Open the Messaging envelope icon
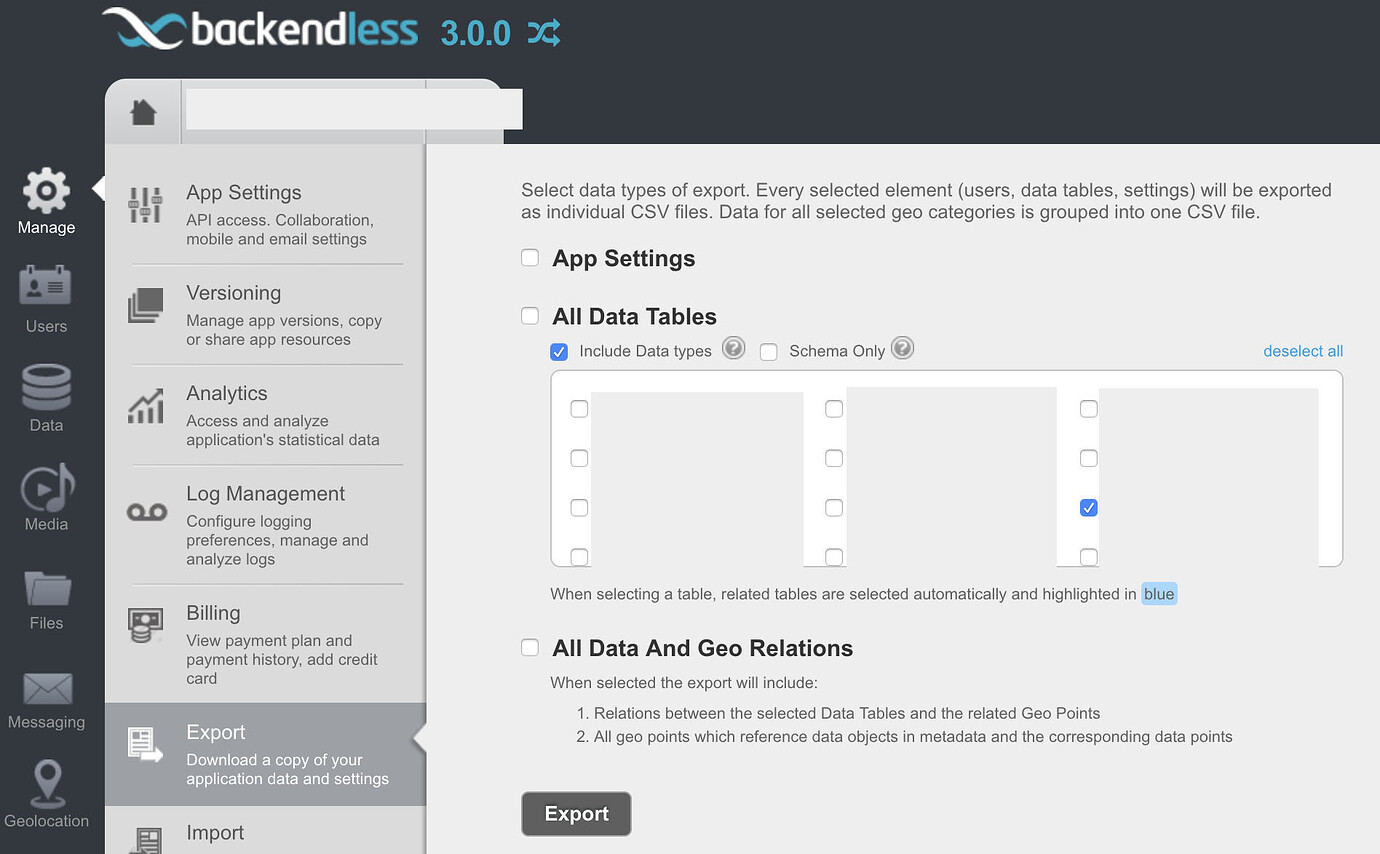The image size is (1380, 854). pyautogui.click(x=46, y=688)
